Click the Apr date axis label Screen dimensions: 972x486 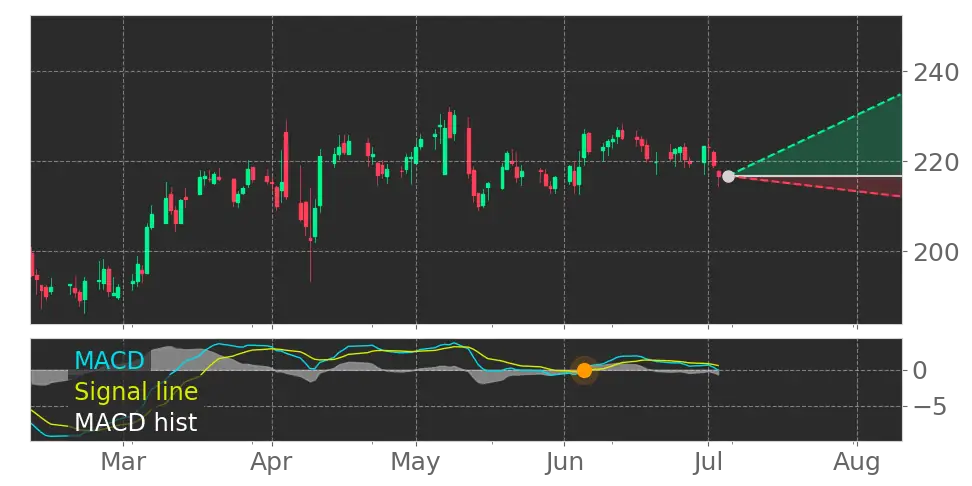(272, 462)
